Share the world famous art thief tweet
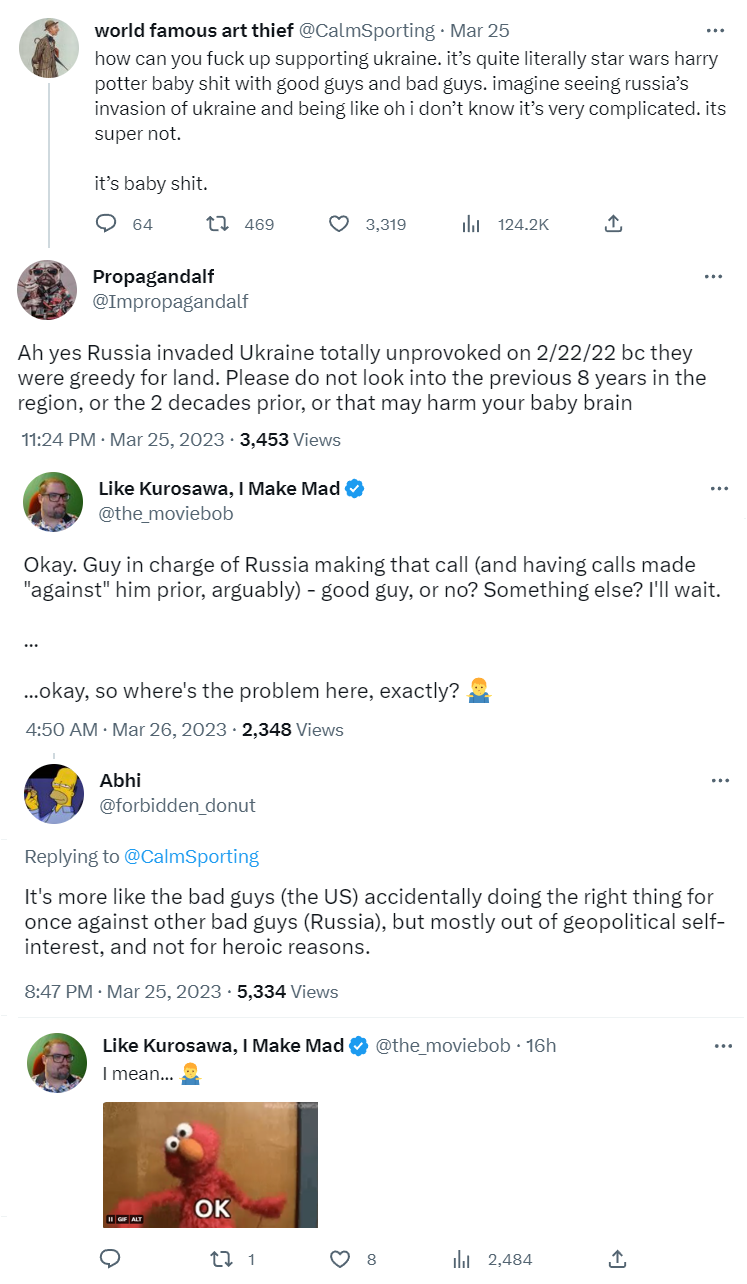This screenshot has width=747, height=1284. click(614, 224)
